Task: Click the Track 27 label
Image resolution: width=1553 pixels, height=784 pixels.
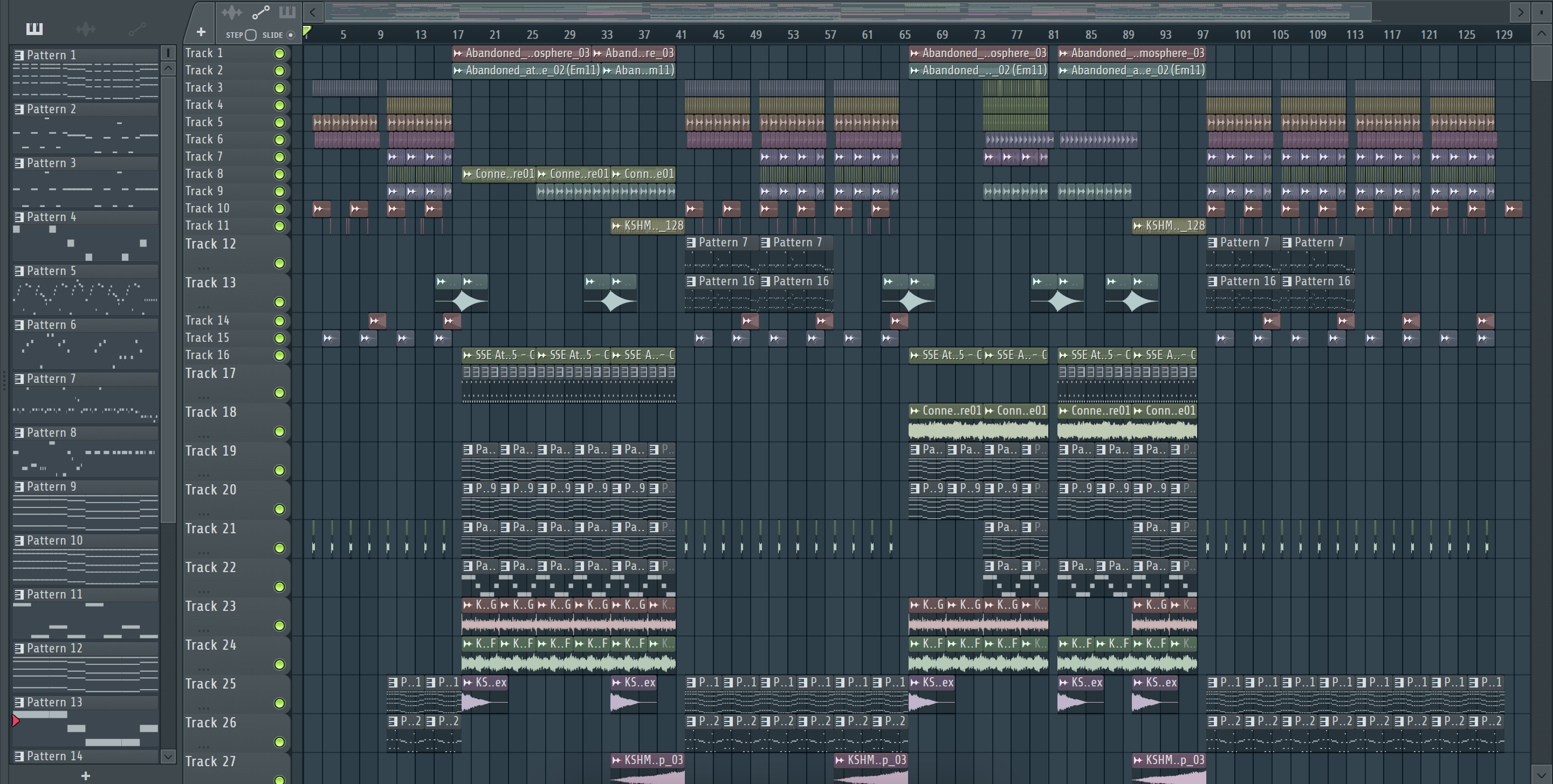Action: pyautogui.click(x=210, y=762)
